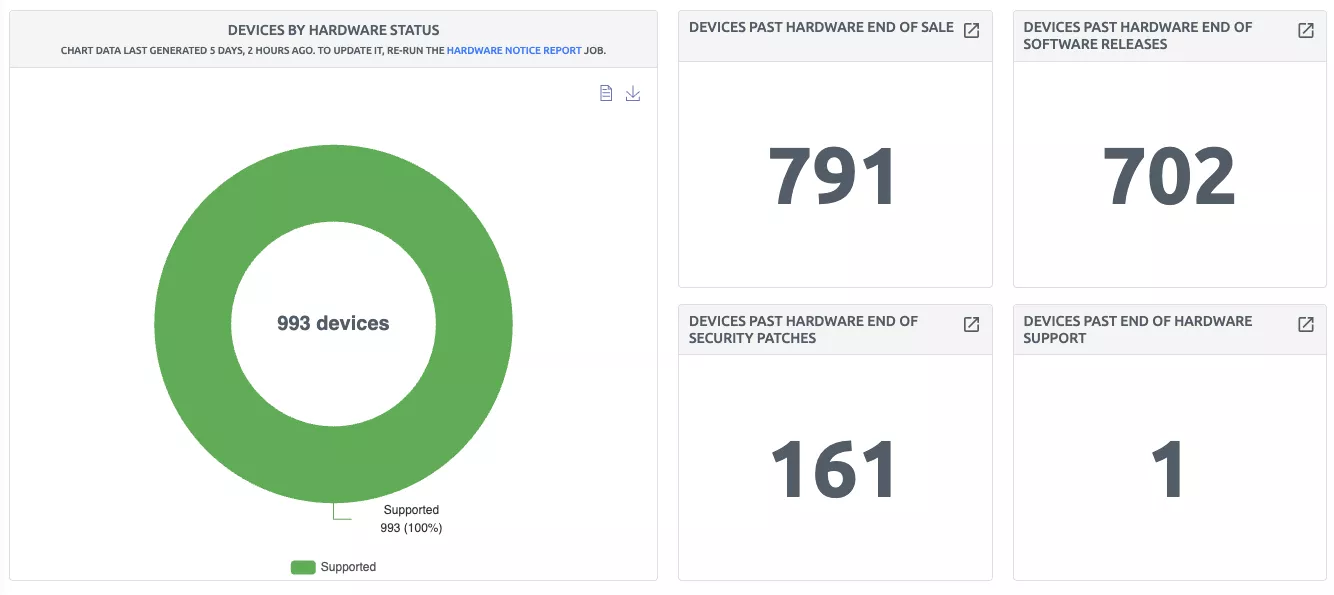1334x595 pixels.
Task: Click the 702 software releases count
Action: (x=1168, y=177)
